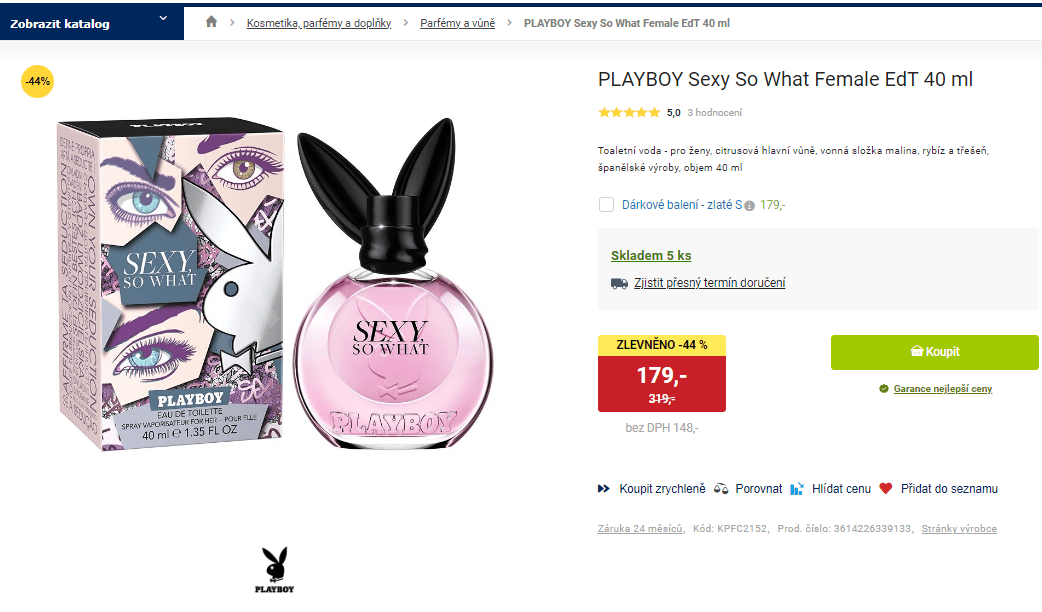
Task: Click the red 179,- price box
Action: [x=661, y=382]
